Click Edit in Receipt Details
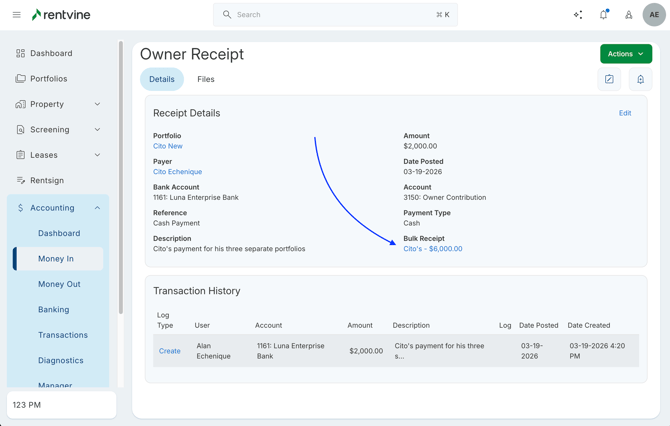Screen dimensions: 670x426 click(624, 113)
